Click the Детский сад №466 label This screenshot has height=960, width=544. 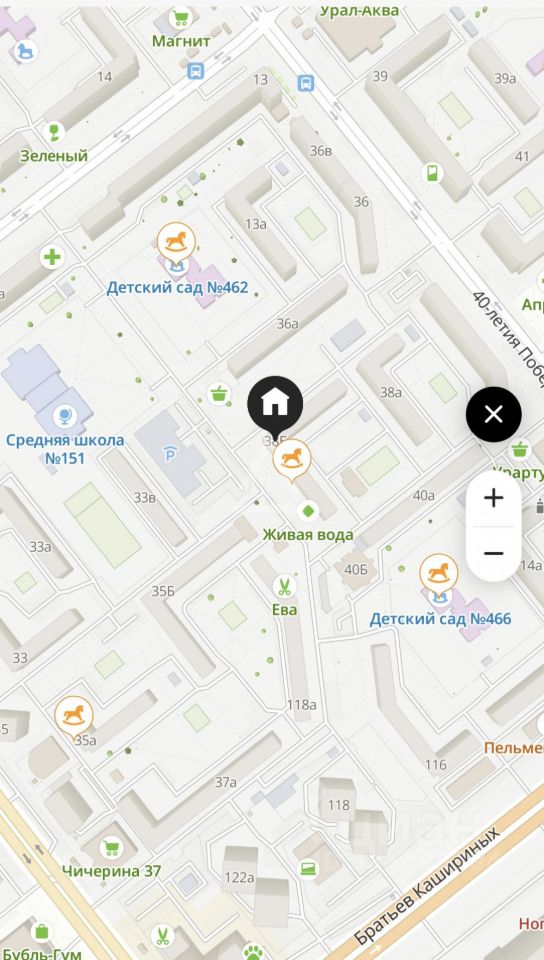tap(440, 619)
